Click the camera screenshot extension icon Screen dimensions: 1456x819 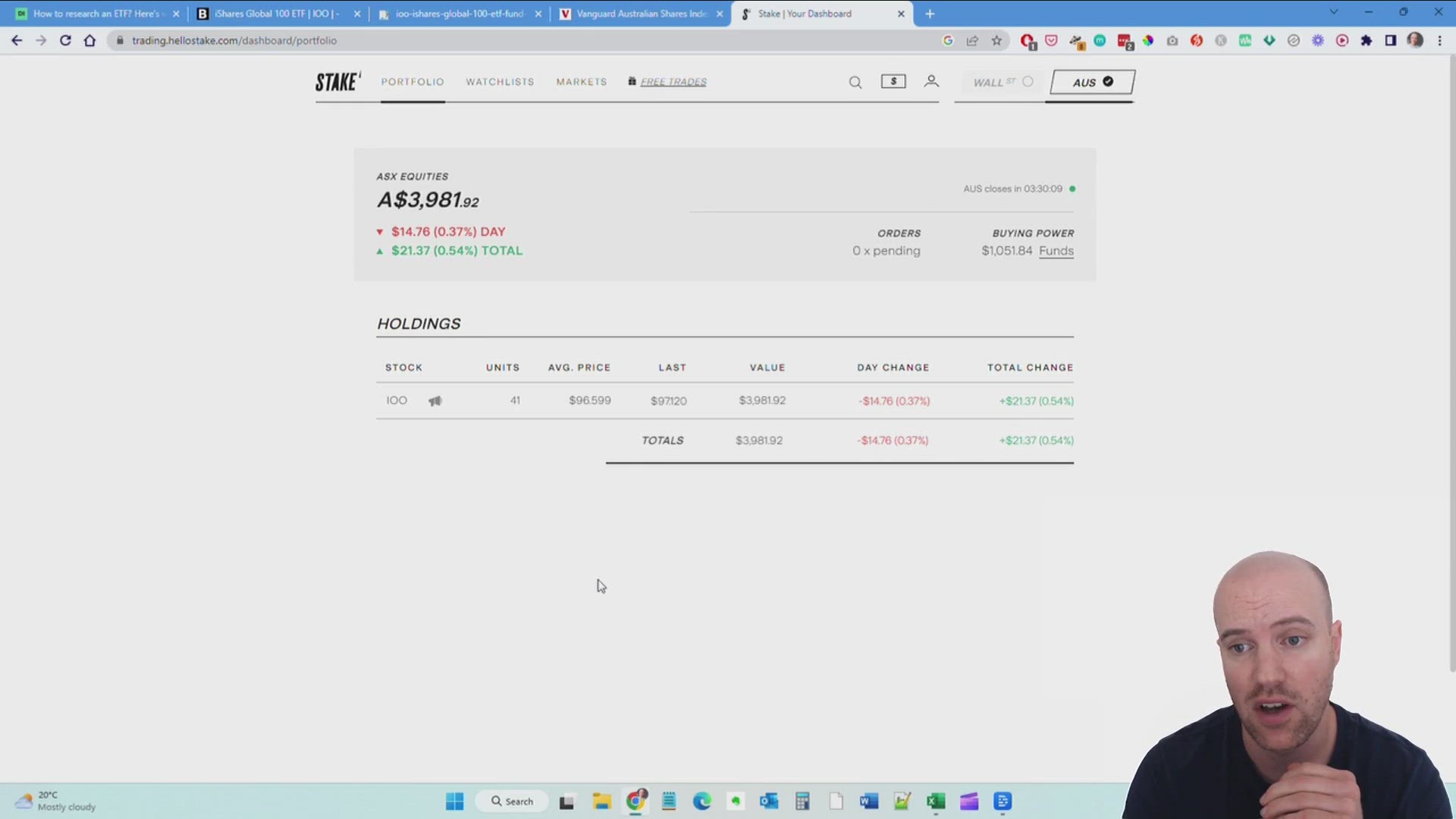(x=1172, y=41)
